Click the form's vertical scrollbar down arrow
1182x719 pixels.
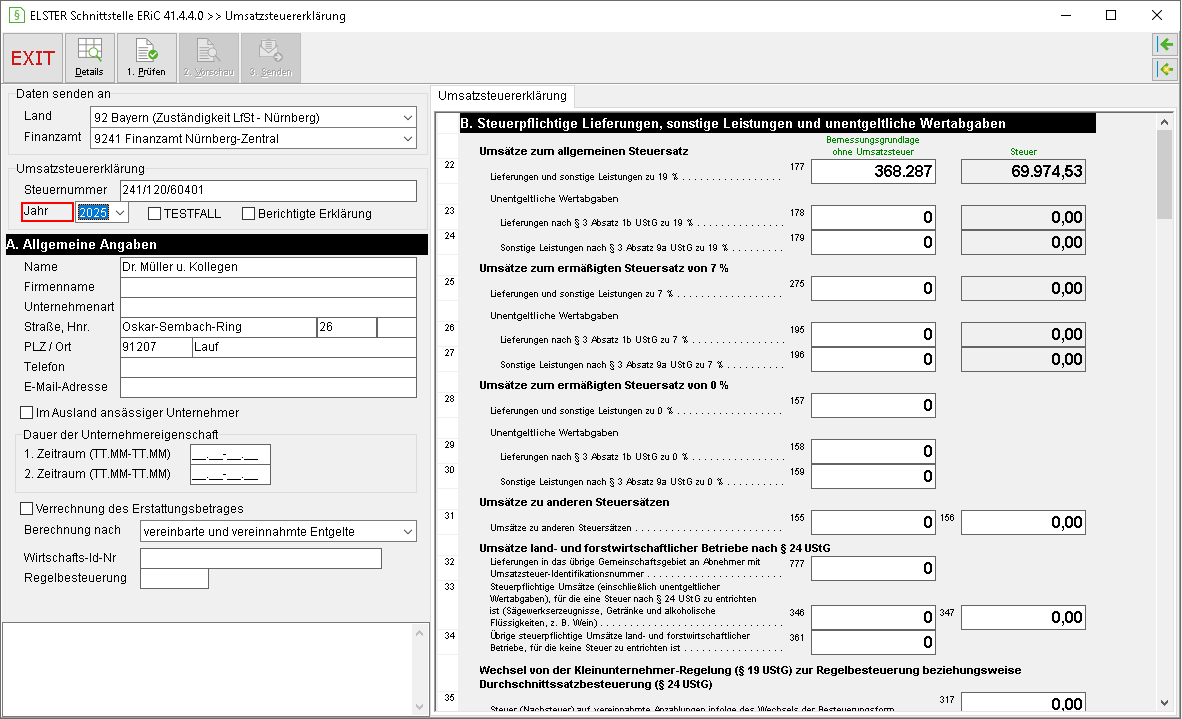(x=1165, y=702)
